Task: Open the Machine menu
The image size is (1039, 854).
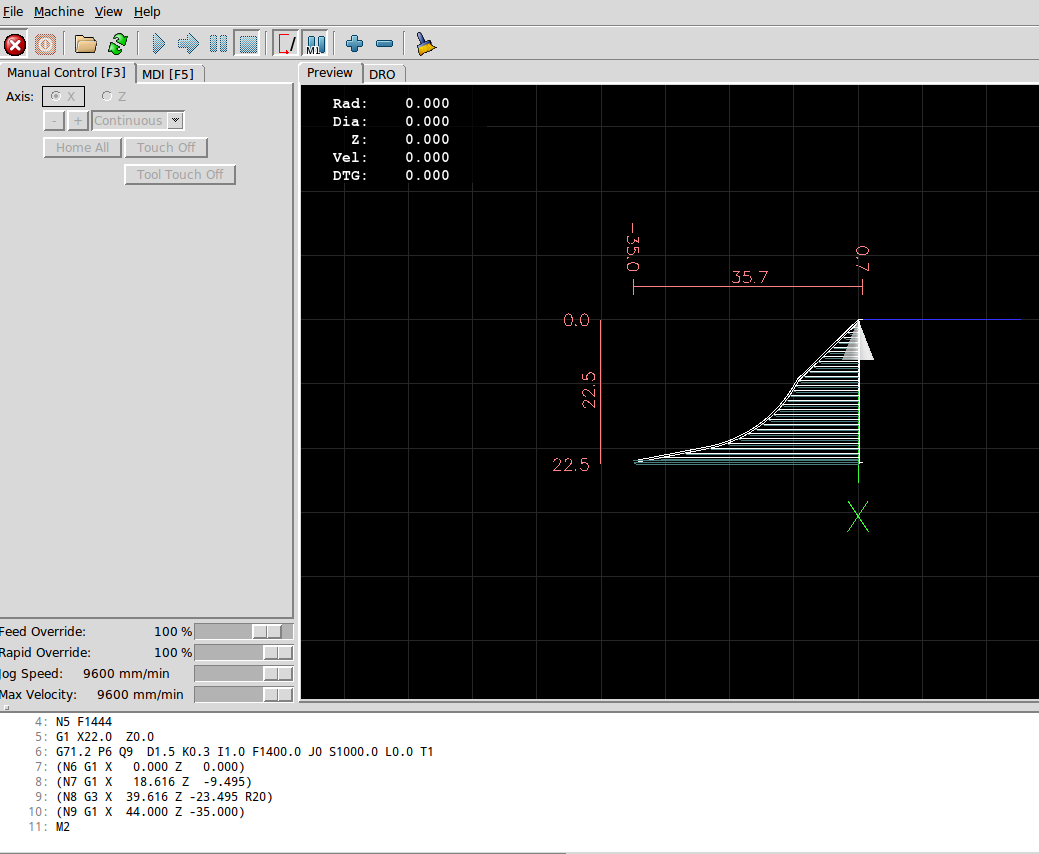Action: (59, 12)
